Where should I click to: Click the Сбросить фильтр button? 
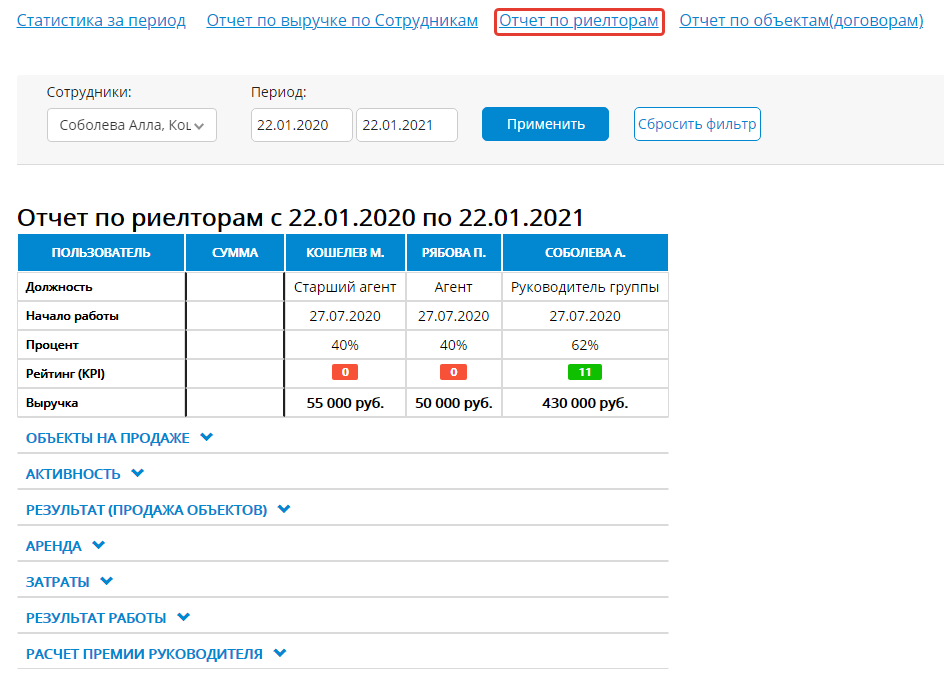(697, 125)
